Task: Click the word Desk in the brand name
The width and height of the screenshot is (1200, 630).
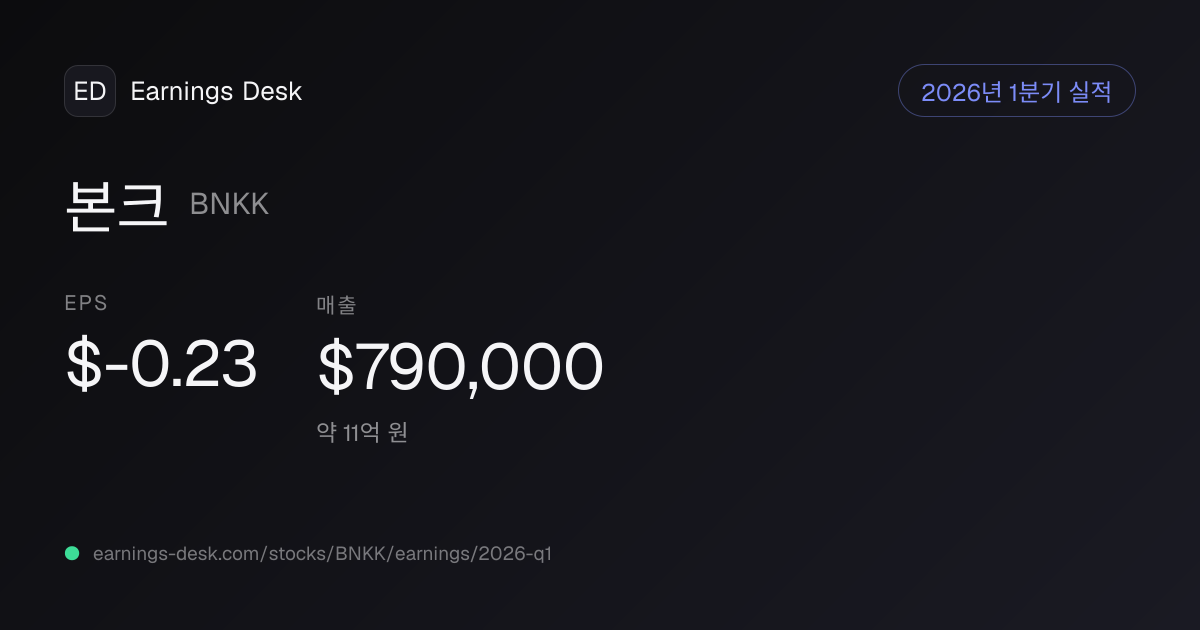Action: pos(272,91)
